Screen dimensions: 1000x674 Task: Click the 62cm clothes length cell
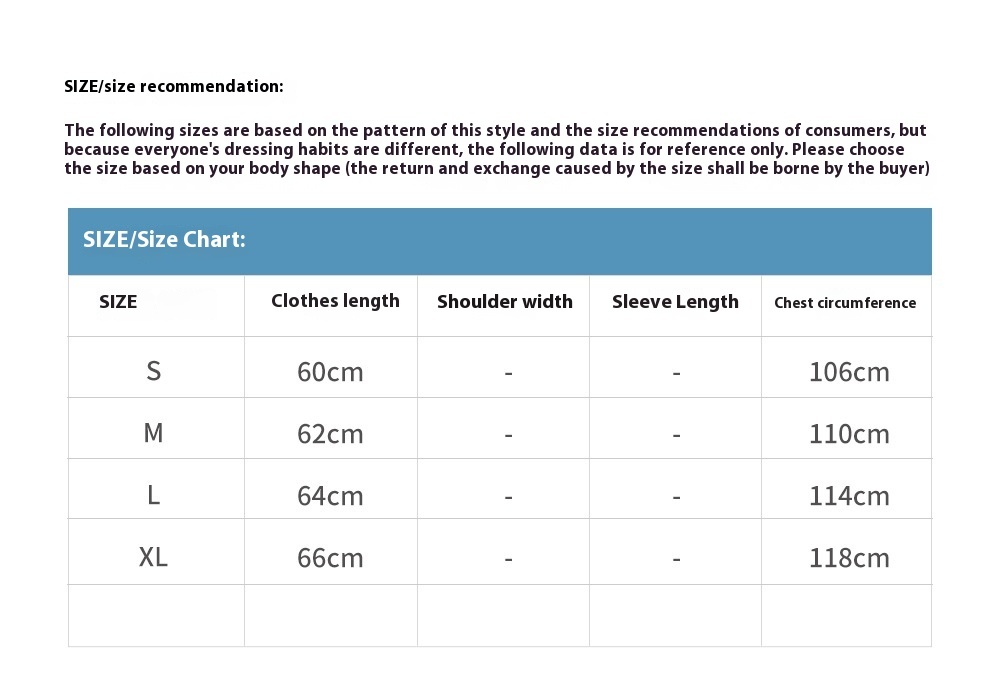(330, 434)
